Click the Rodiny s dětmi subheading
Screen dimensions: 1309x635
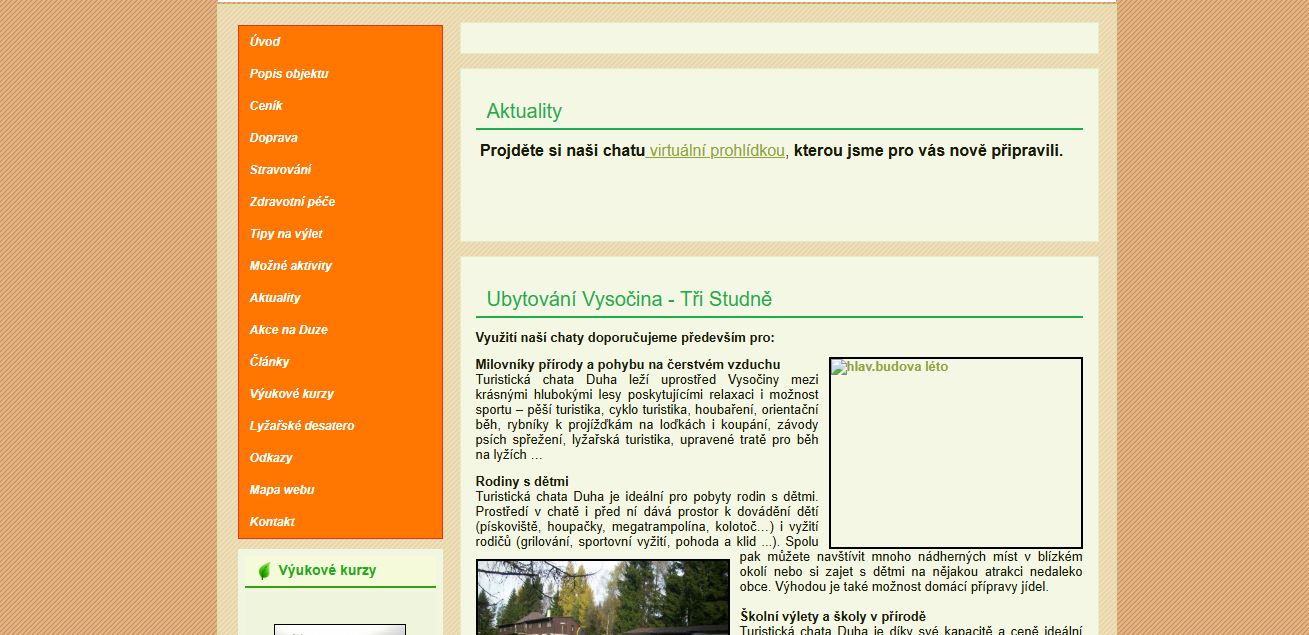(522, 482)
